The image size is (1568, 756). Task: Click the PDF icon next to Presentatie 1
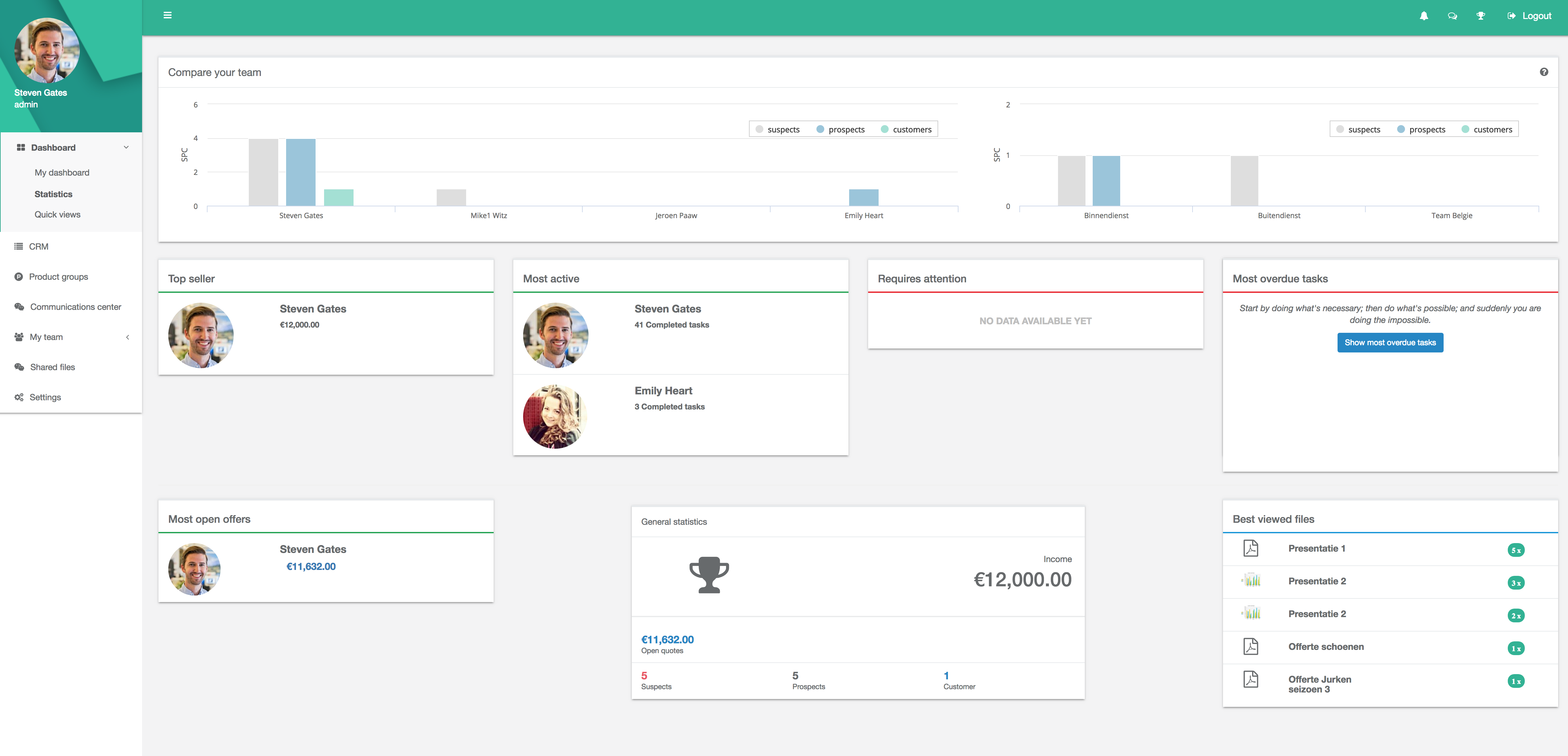click(x=1250, y=548)
